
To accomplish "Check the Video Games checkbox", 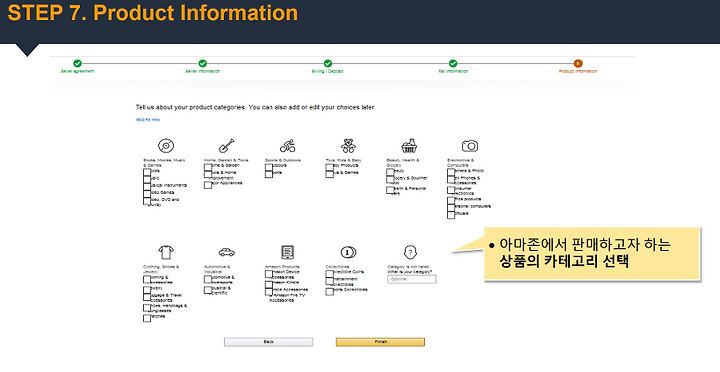I will (147, 193).
